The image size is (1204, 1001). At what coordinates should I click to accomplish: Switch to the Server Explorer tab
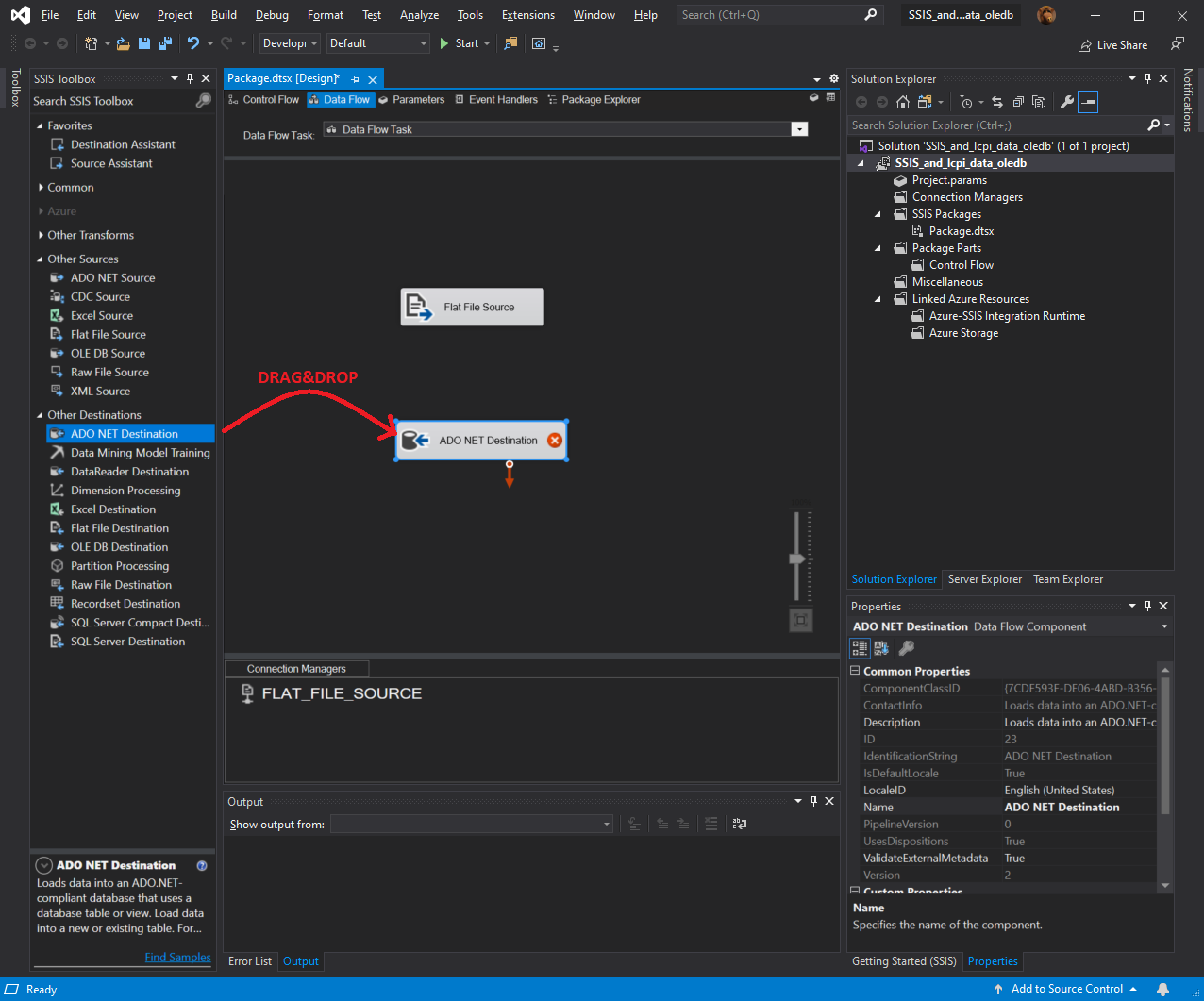click(984, 579)
